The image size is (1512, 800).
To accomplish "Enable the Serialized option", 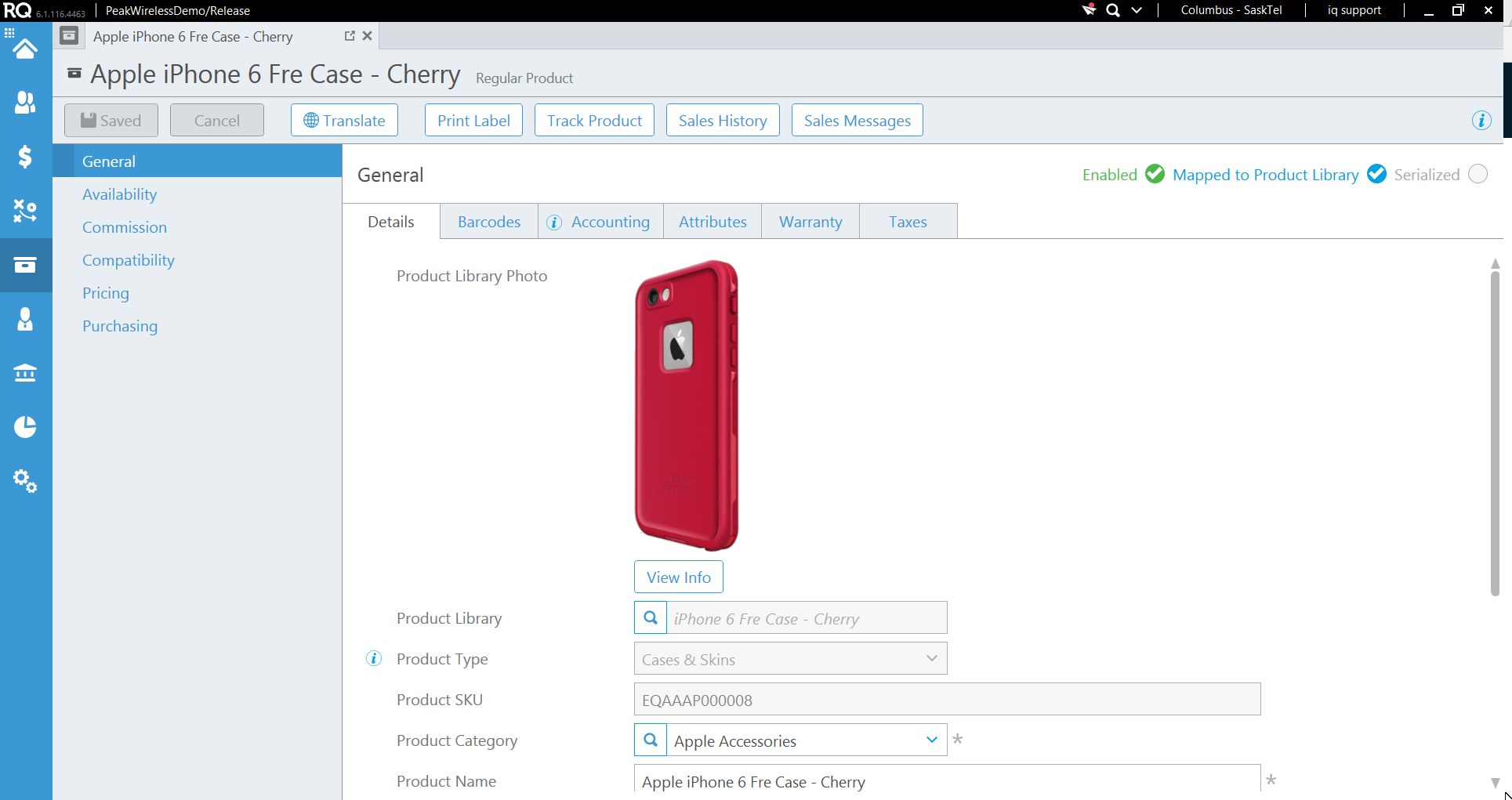I will [x=1478, y=174].
